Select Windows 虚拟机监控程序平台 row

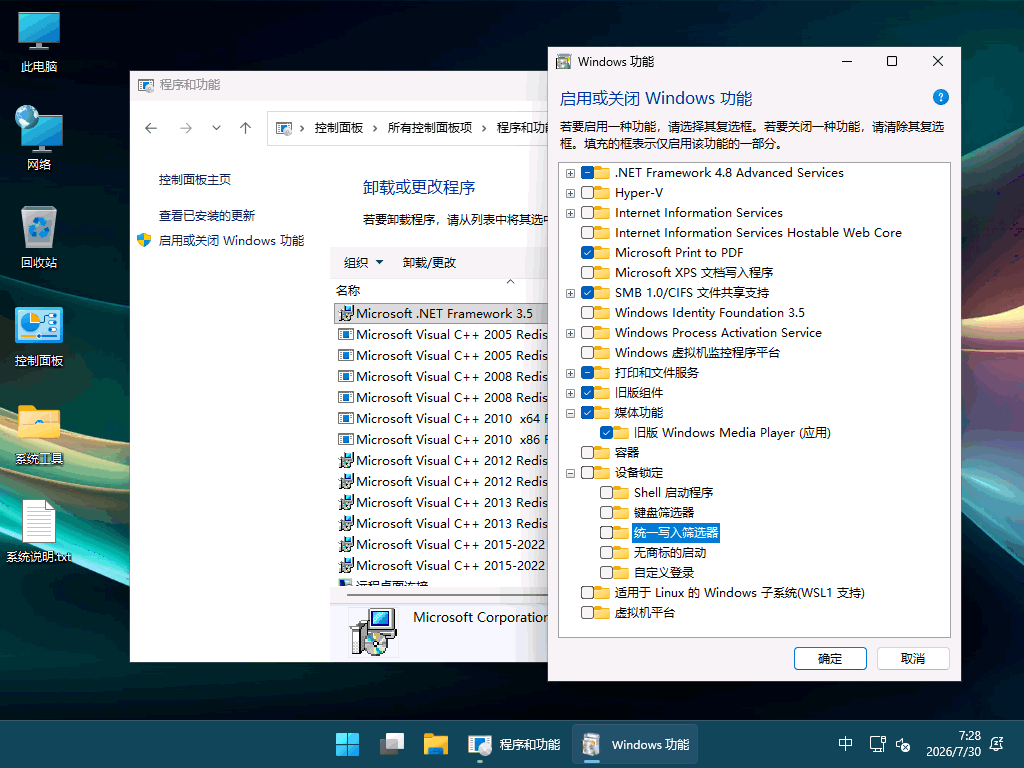coord(697,353)
